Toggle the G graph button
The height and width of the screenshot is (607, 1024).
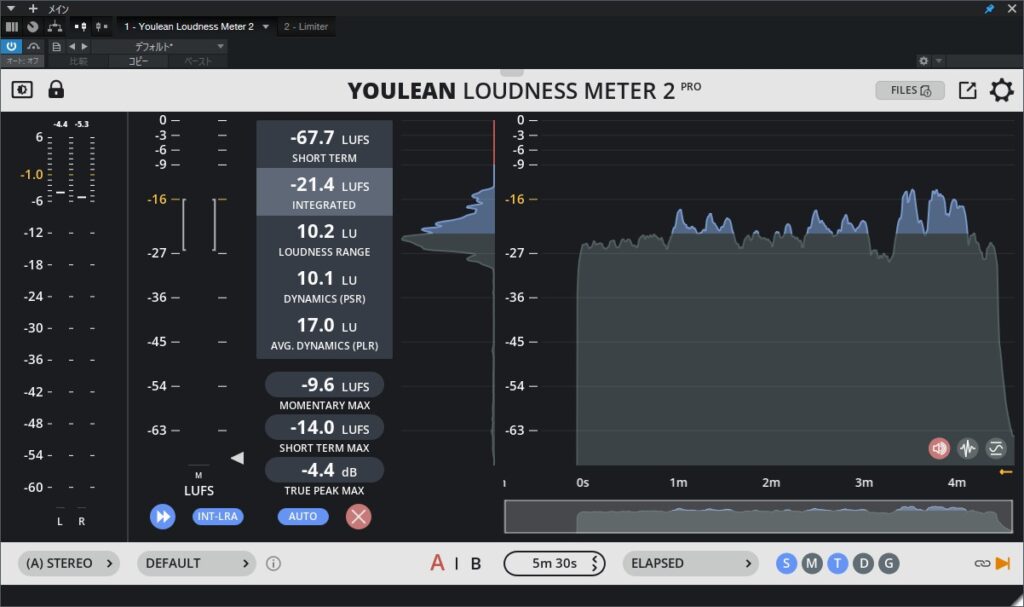pyautogui.click(x=888, y=563)
